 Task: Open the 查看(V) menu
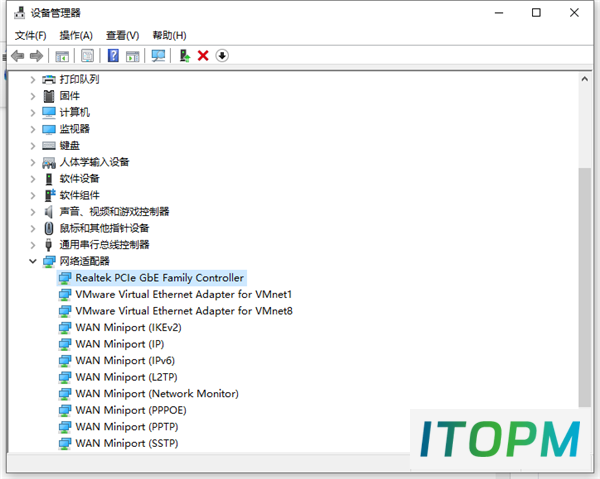[x=122, y=36]
